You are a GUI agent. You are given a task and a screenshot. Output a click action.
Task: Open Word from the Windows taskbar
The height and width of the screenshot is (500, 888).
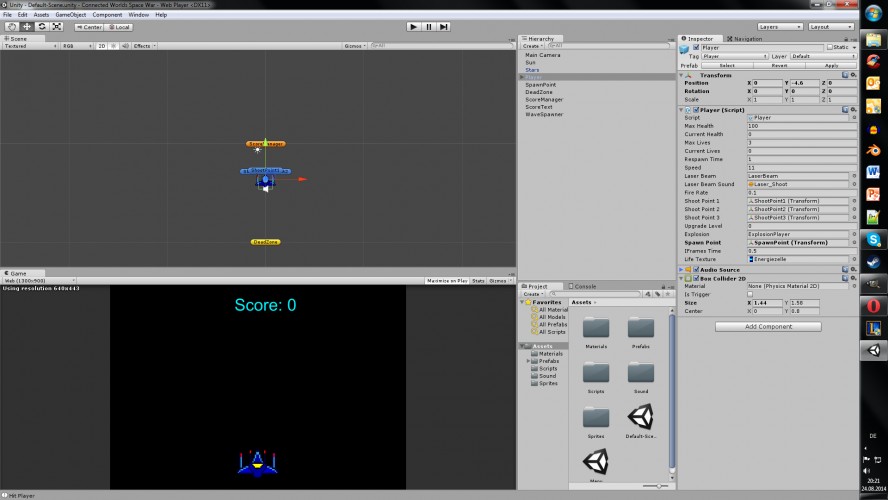[873, 172]
